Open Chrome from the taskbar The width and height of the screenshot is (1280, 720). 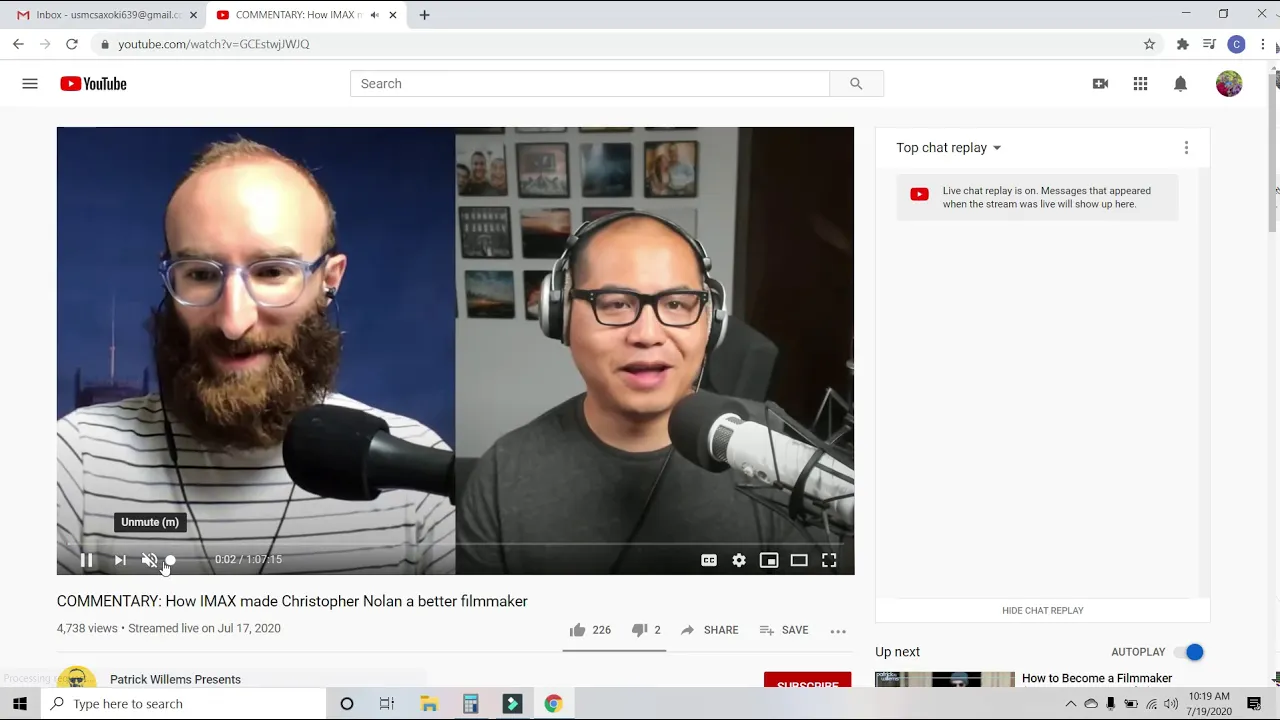click(553, 704)
